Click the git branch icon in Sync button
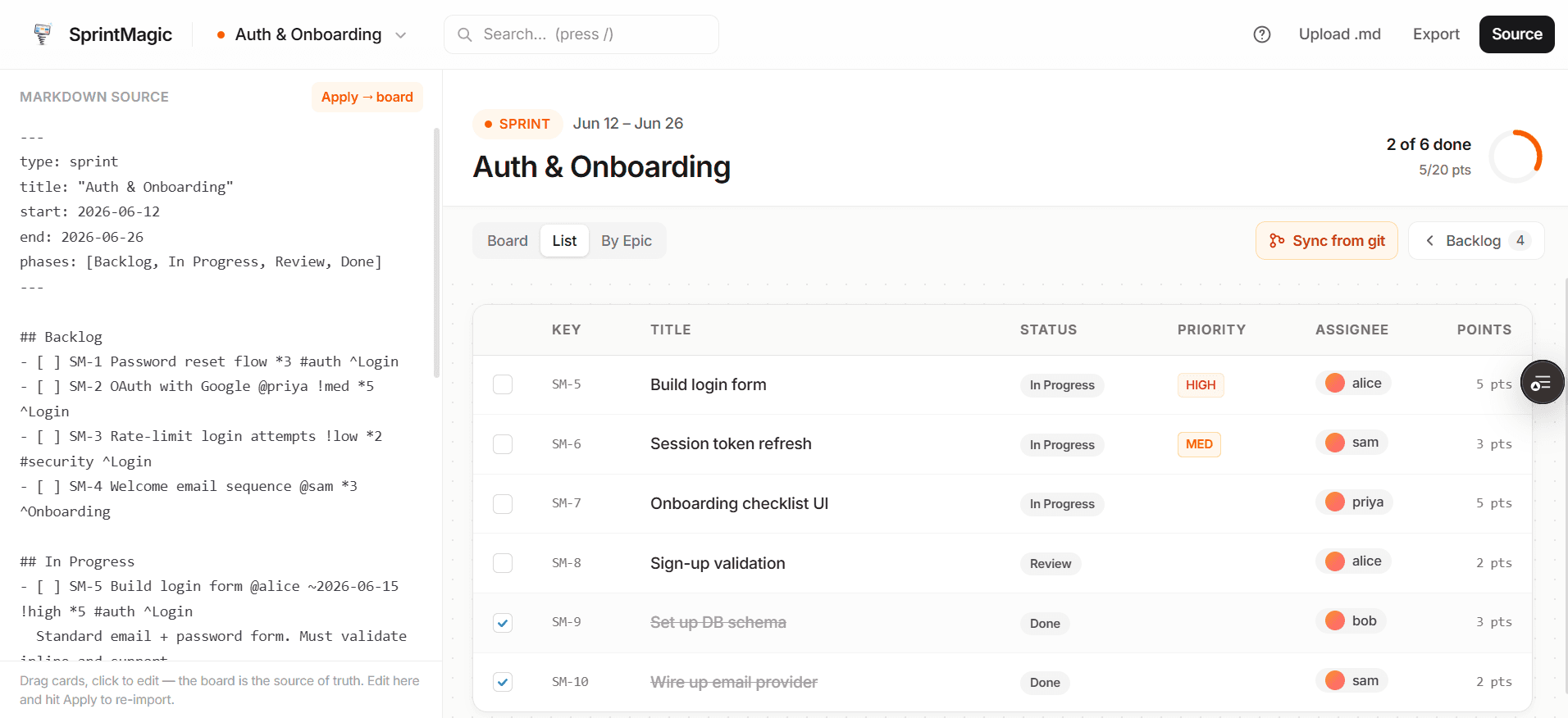This screenshot has height=718, width=1568. [1277, 241]
